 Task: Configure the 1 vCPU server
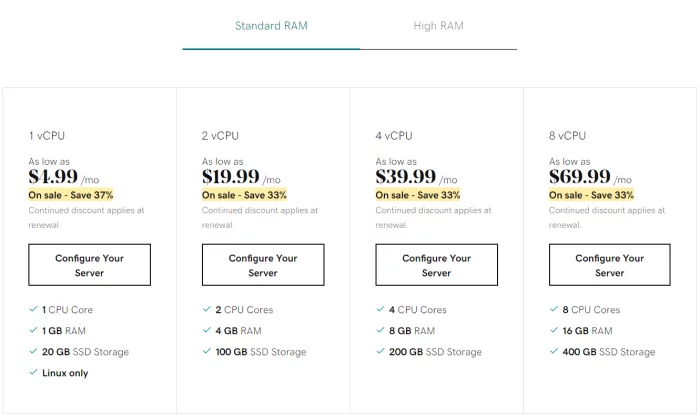point(89,265)
